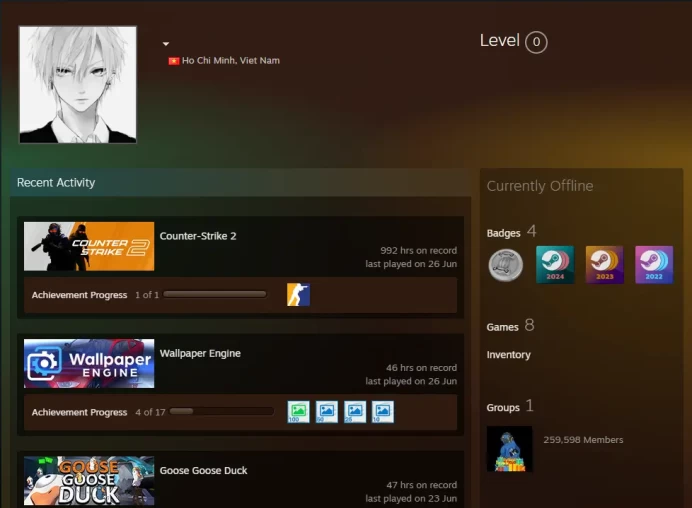Open the Steam 2022 year badge
Screen dimensions: 692x508
[x=654, y=265]
